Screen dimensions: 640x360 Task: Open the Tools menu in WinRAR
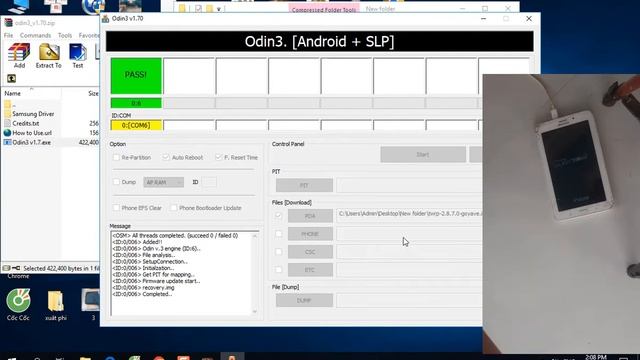click(x=64, y=36)
